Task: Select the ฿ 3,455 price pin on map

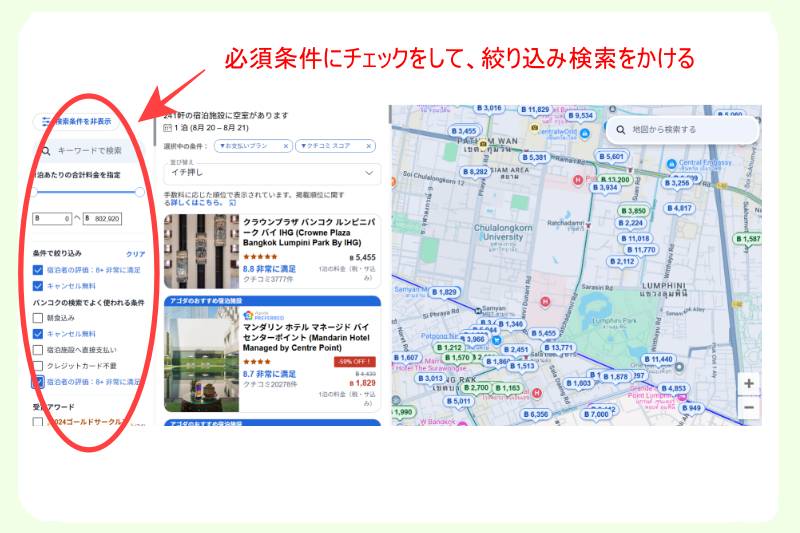Action: click(x=464, y=131)
